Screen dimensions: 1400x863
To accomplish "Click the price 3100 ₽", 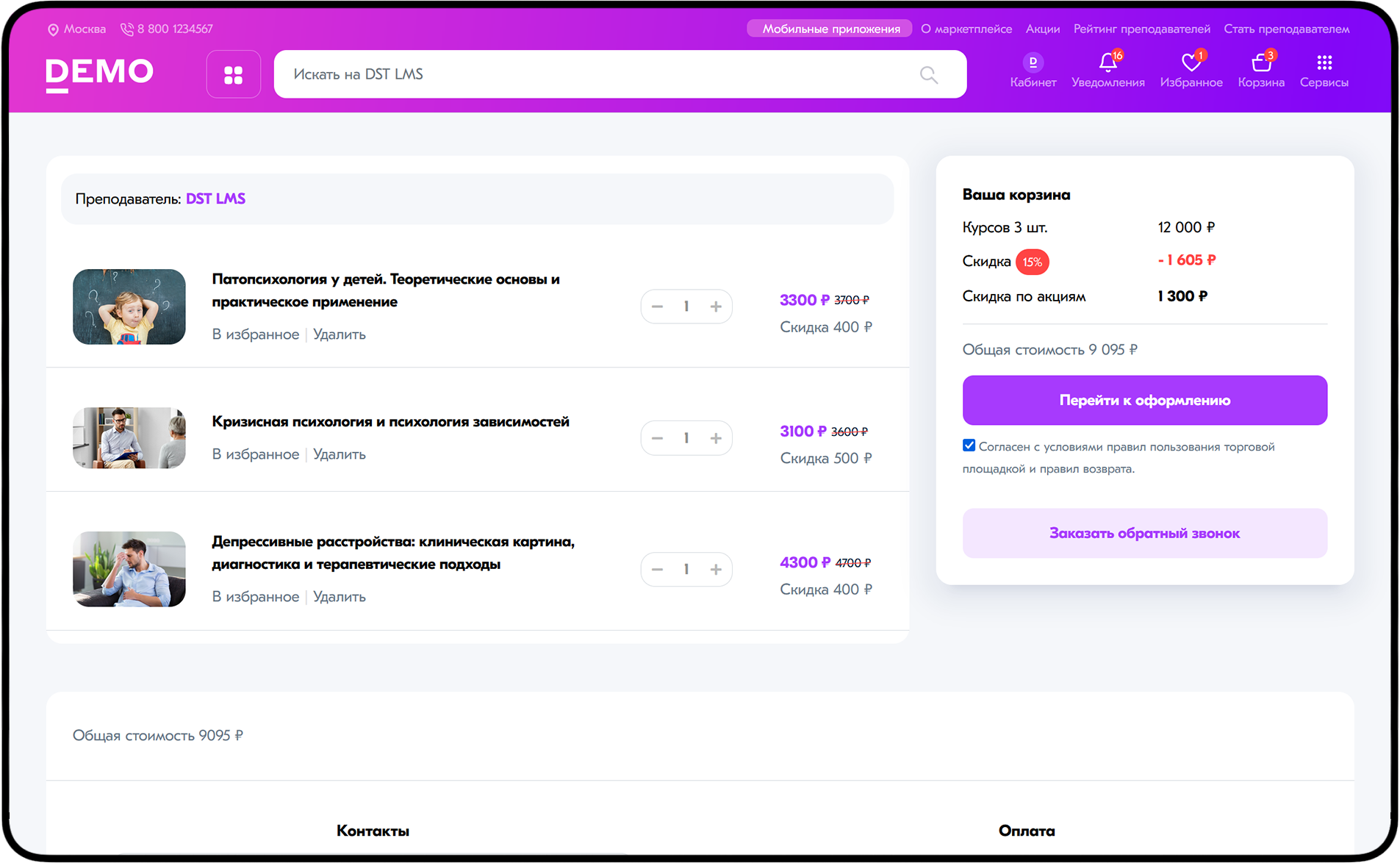I will tap(803, 431).
